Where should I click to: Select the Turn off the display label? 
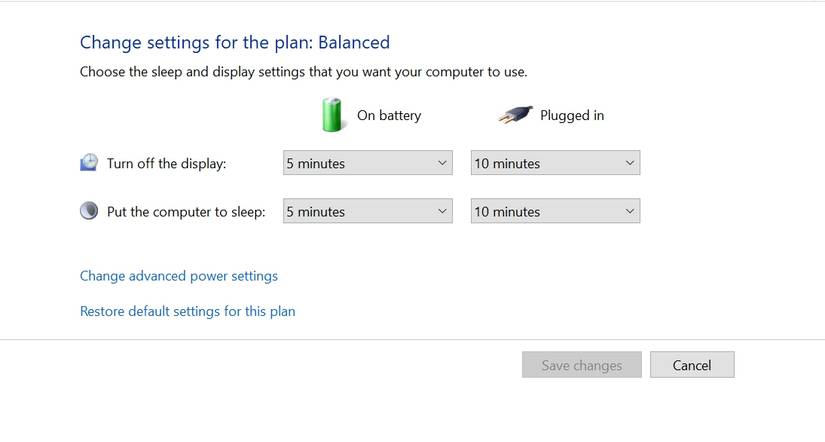[x=167, y=164]
